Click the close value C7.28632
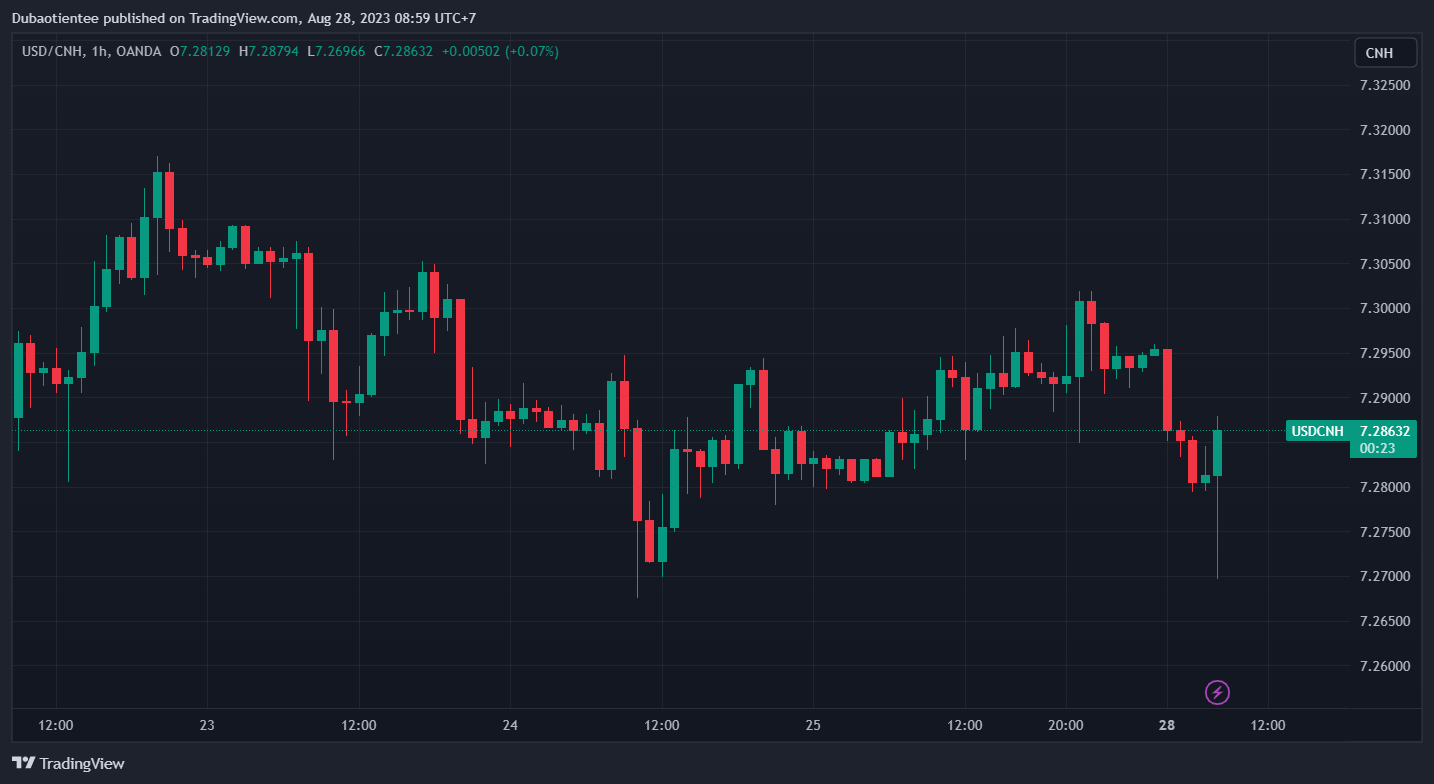 (403, 51)
